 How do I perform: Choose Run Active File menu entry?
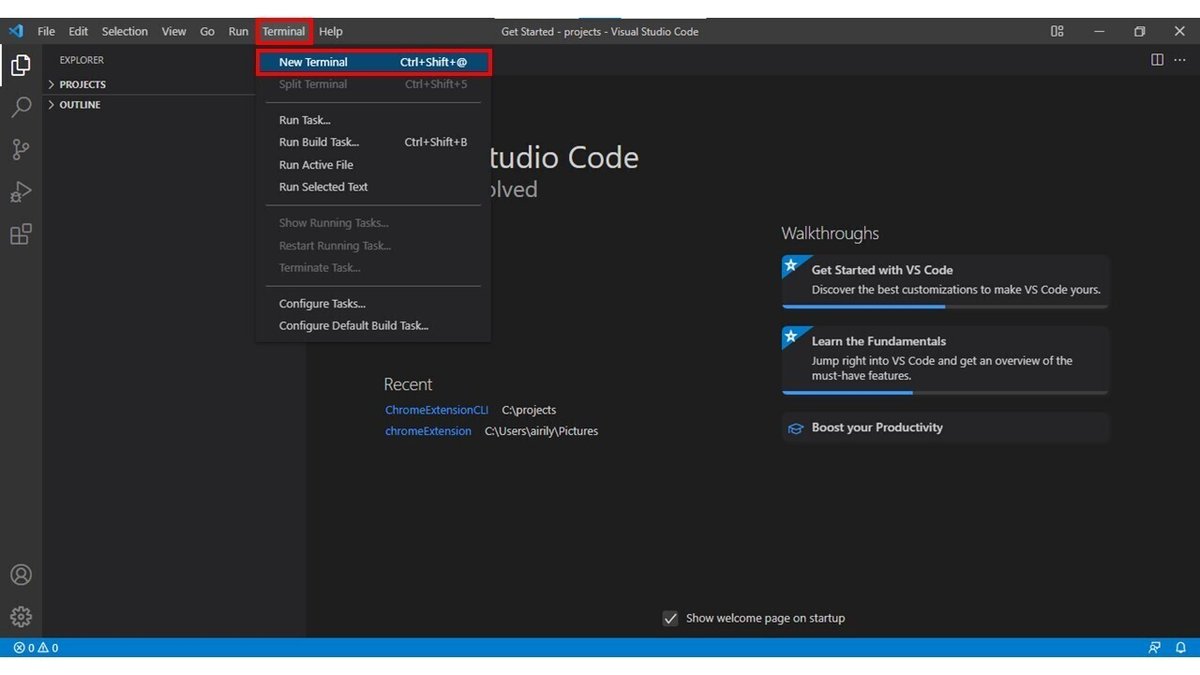(x=373, y=165)
